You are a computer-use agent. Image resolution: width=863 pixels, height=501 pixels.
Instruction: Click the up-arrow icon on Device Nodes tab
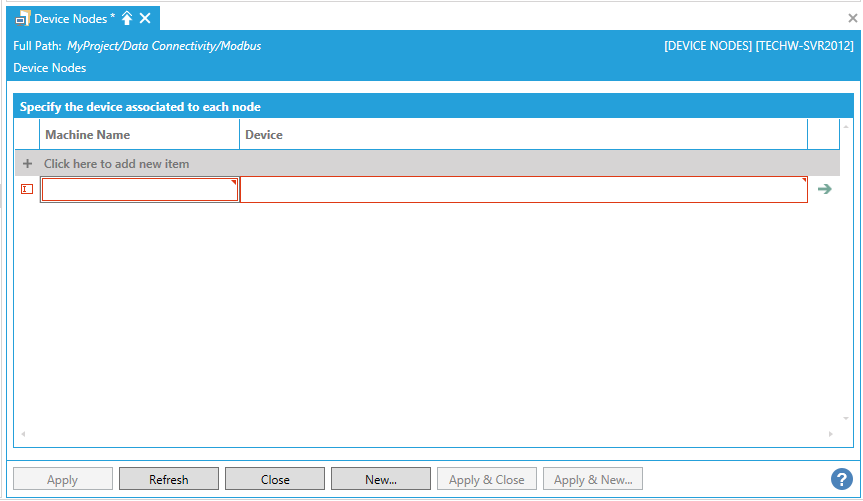(x=127, y=19)
